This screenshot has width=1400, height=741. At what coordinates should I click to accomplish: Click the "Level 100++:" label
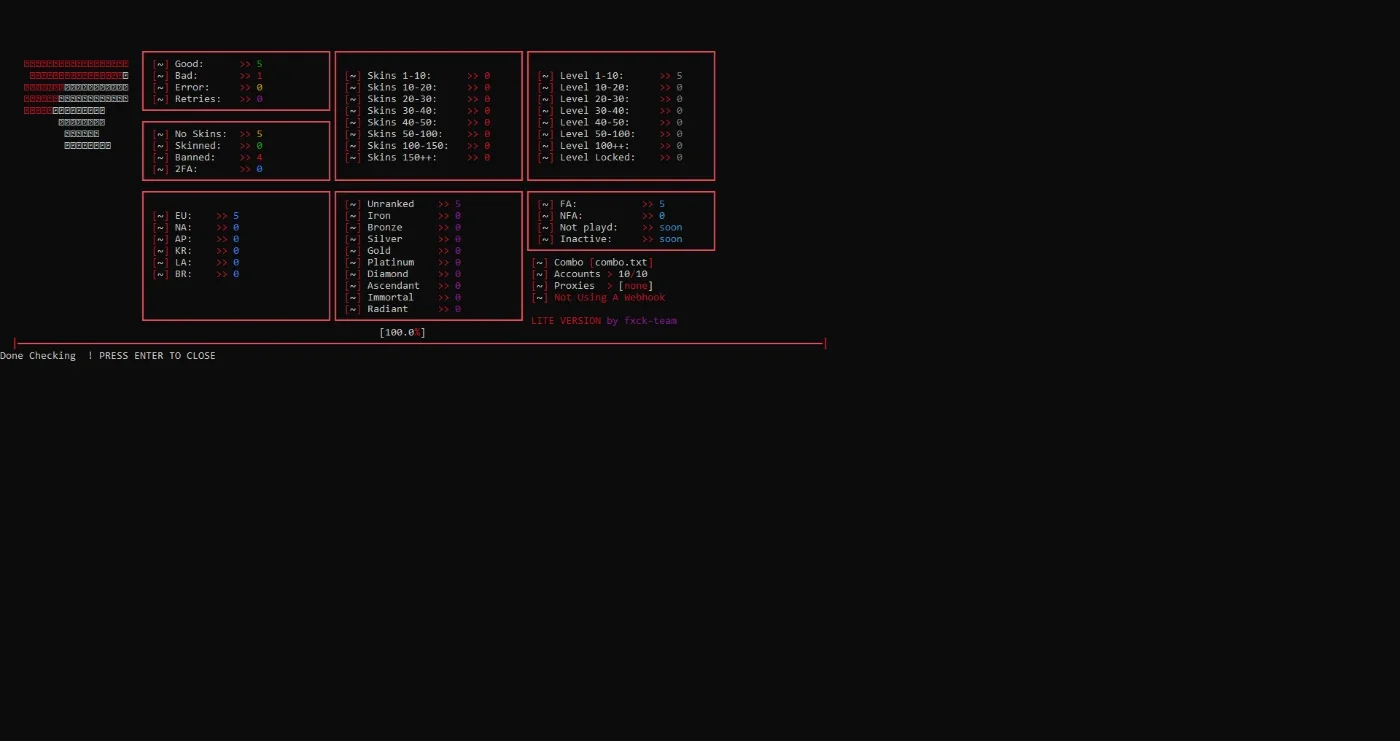(x=595, y=146)
